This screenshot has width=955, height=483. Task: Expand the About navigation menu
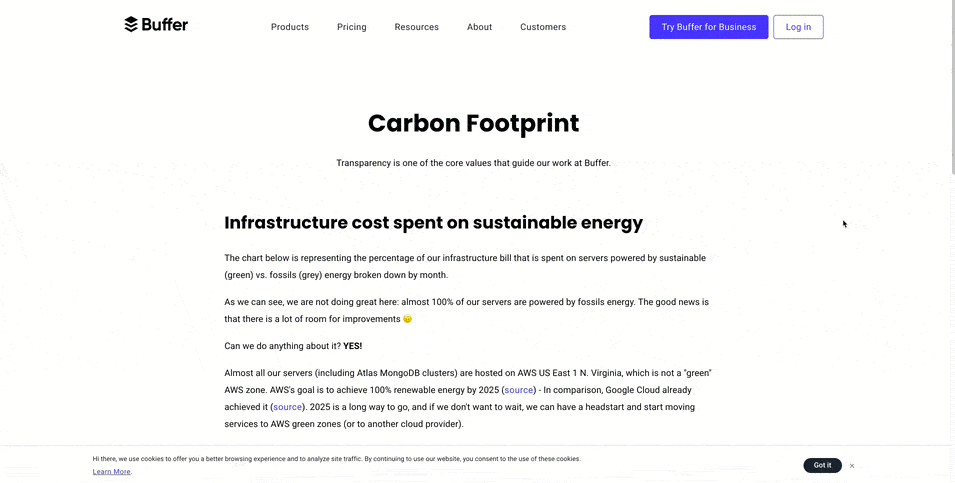pyautogui.click(x=479, y=27)
